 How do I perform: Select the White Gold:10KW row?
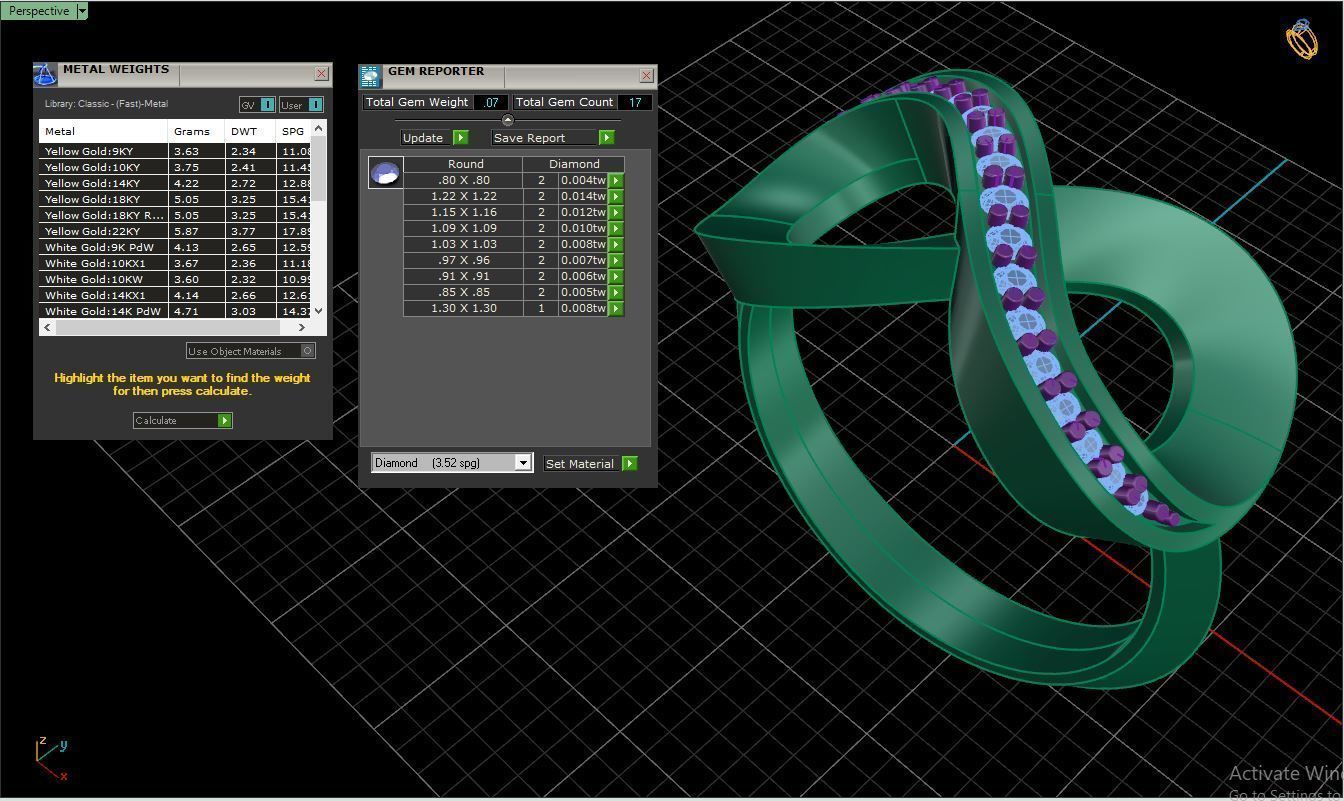[x=176, y=279]
